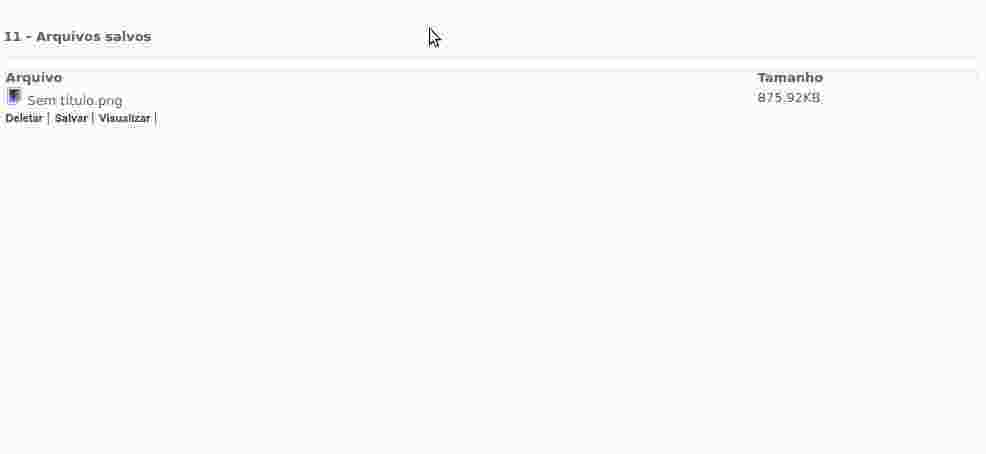Select the 875.92KB file size value
Image resolution: width=986 pixels, height=454 pixels.
789,98
